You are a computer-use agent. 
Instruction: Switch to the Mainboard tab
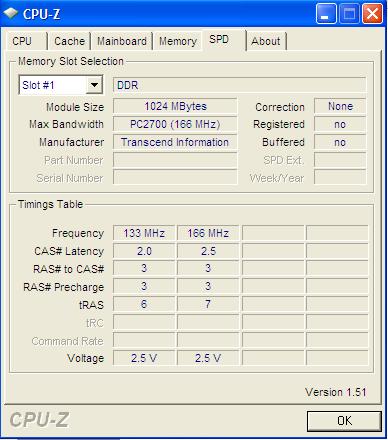pyautogui.click(x=122, y=41)
